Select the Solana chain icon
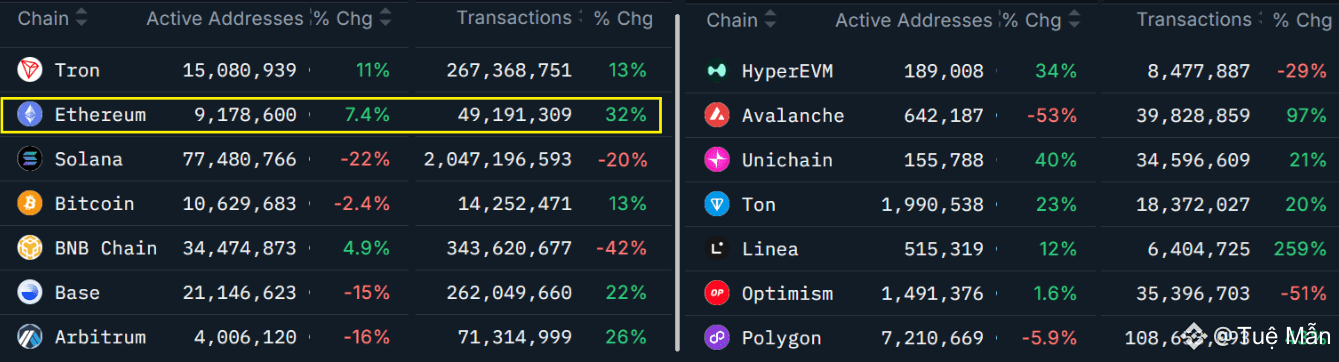 point(30,159)
